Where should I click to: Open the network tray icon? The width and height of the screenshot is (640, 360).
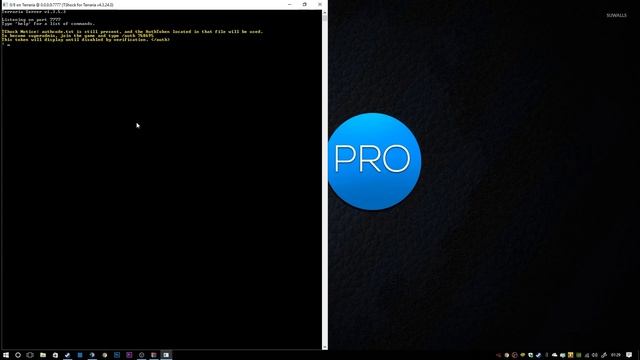pos(587,355)
